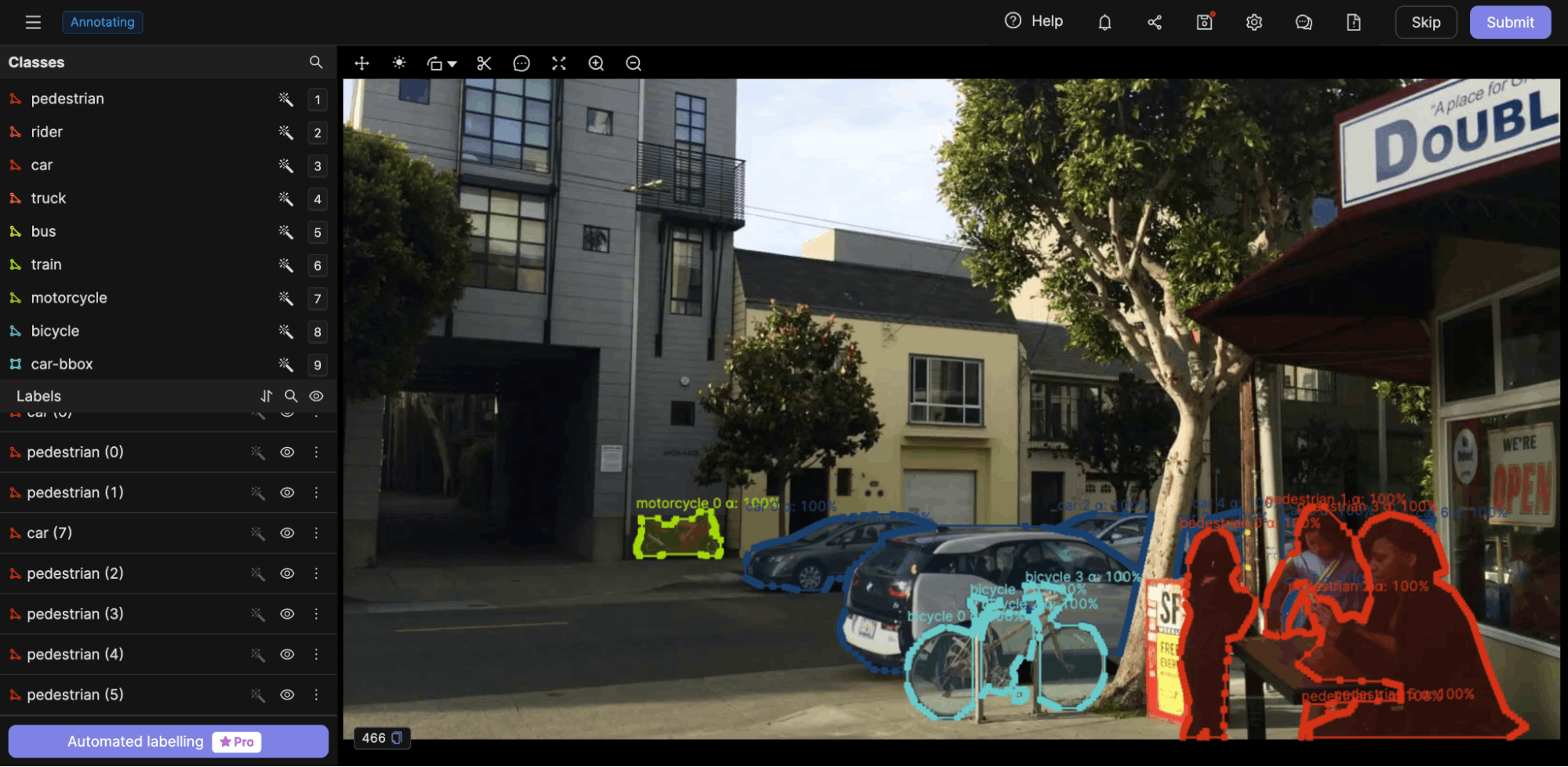1568x767 pixels.
Task: Open the brightness adjustment tool
Action: (399, 63)
